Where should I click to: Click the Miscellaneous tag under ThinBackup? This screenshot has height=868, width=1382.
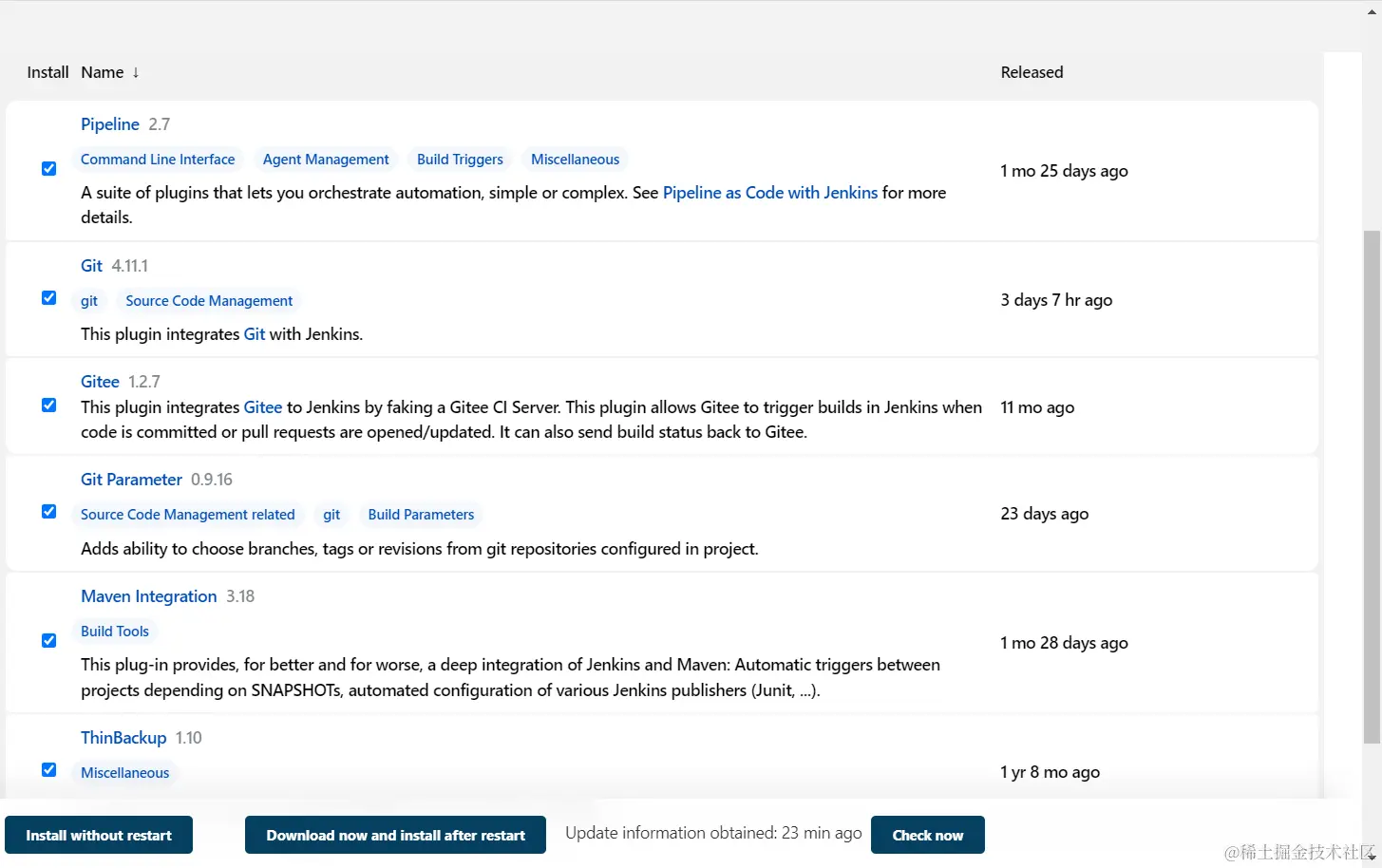(124, 773)
